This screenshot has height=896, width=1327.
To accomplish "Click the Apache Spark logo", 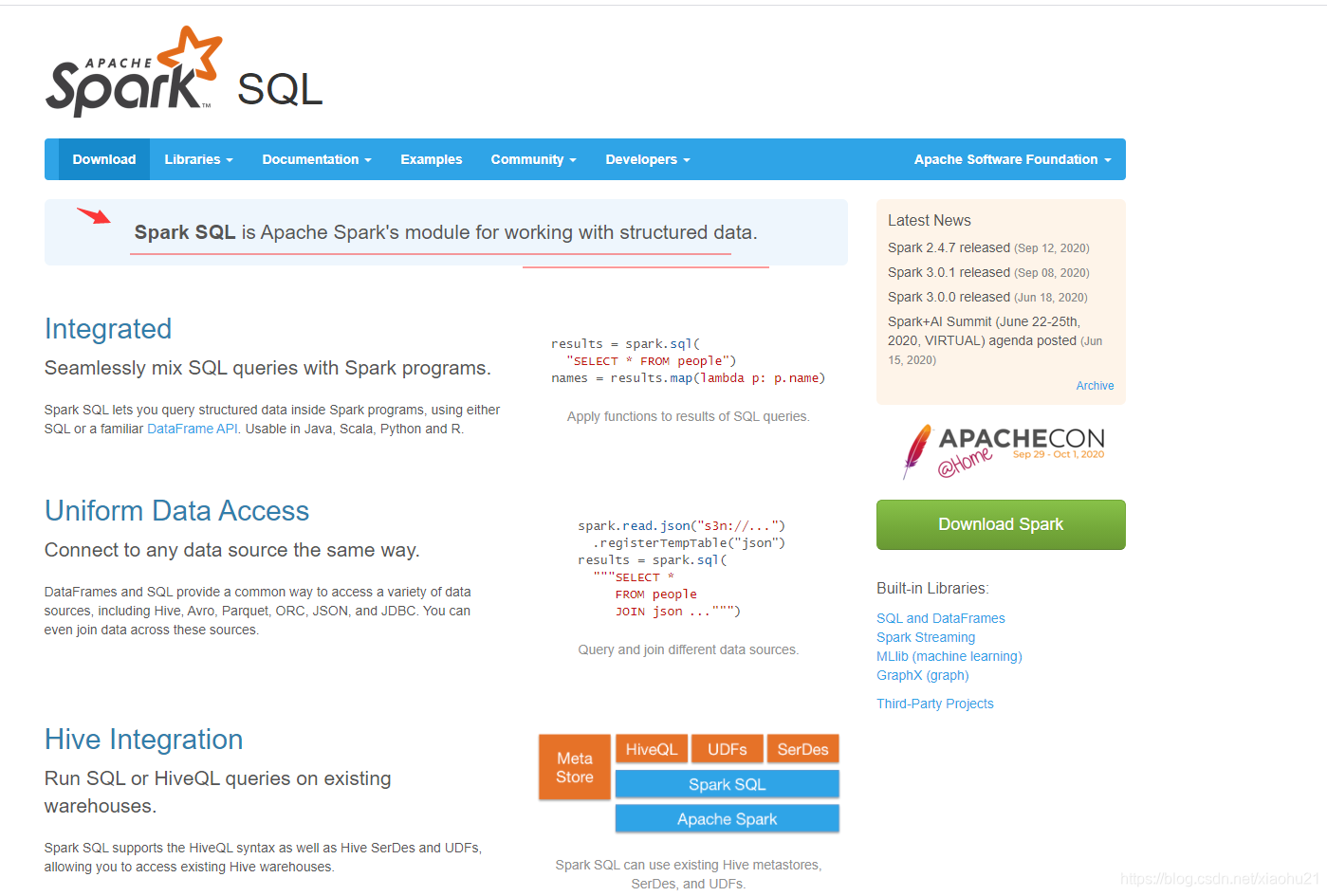I will tap(134, 72).
